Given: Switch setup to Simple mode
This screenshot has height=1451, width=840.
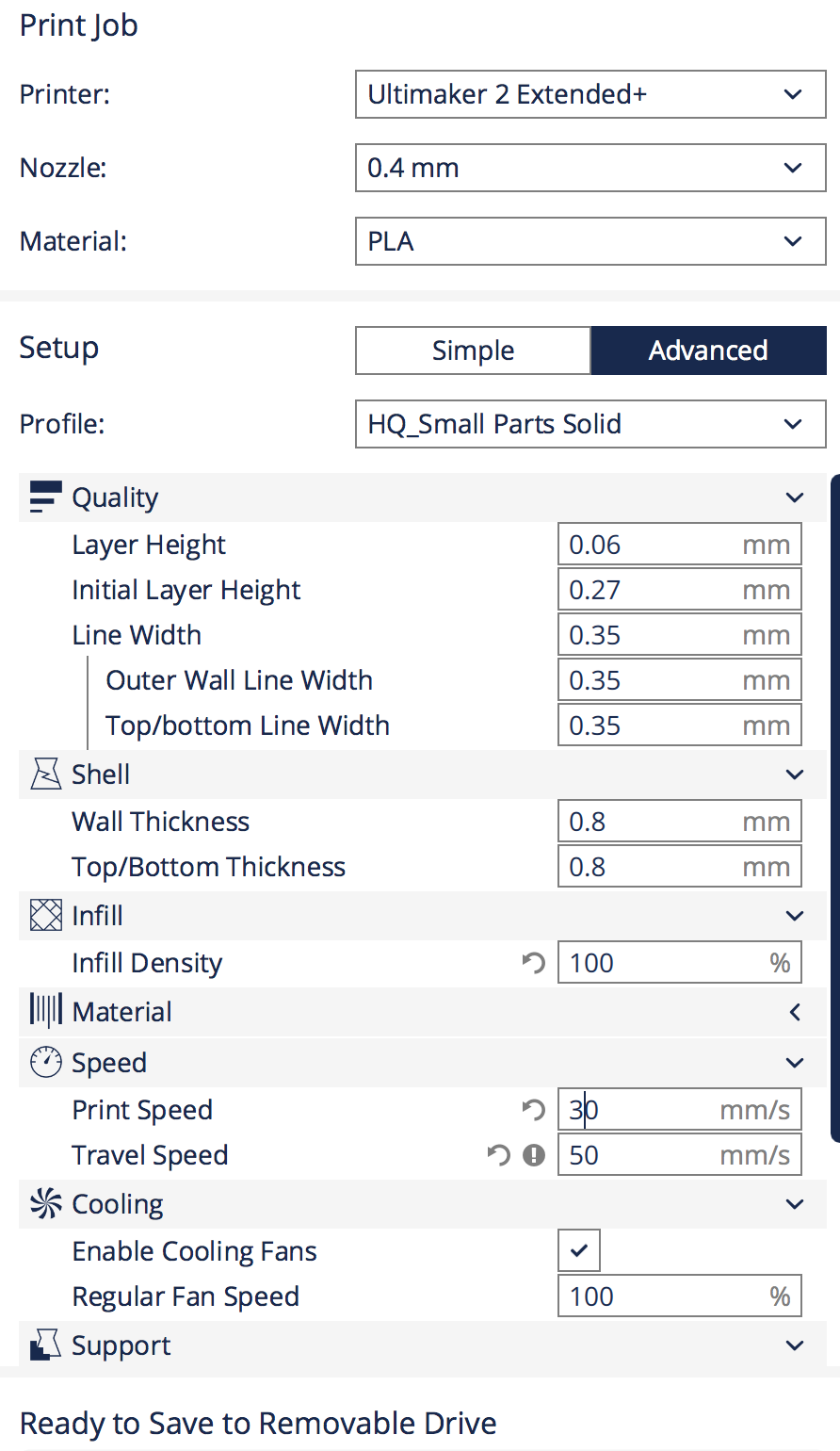Looking at the screenshot, I should click(473, 351).
